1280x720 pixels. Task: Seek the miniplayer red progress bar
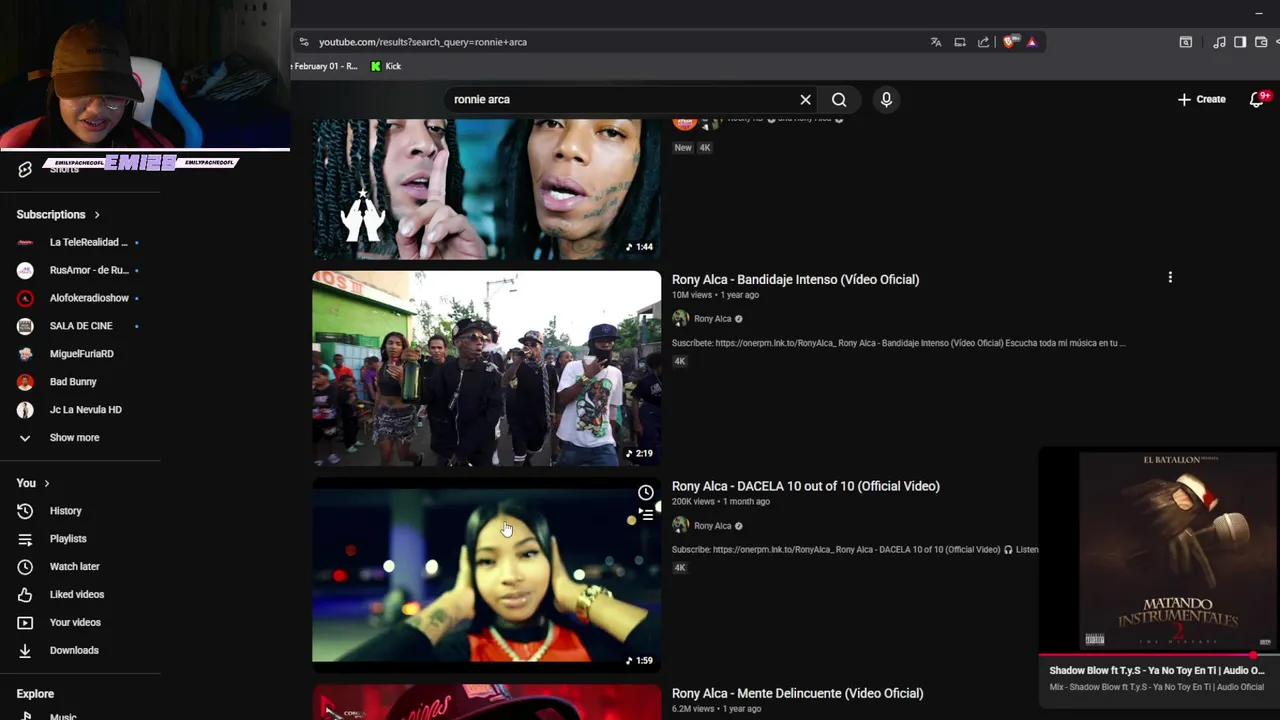pos(1159,656)
